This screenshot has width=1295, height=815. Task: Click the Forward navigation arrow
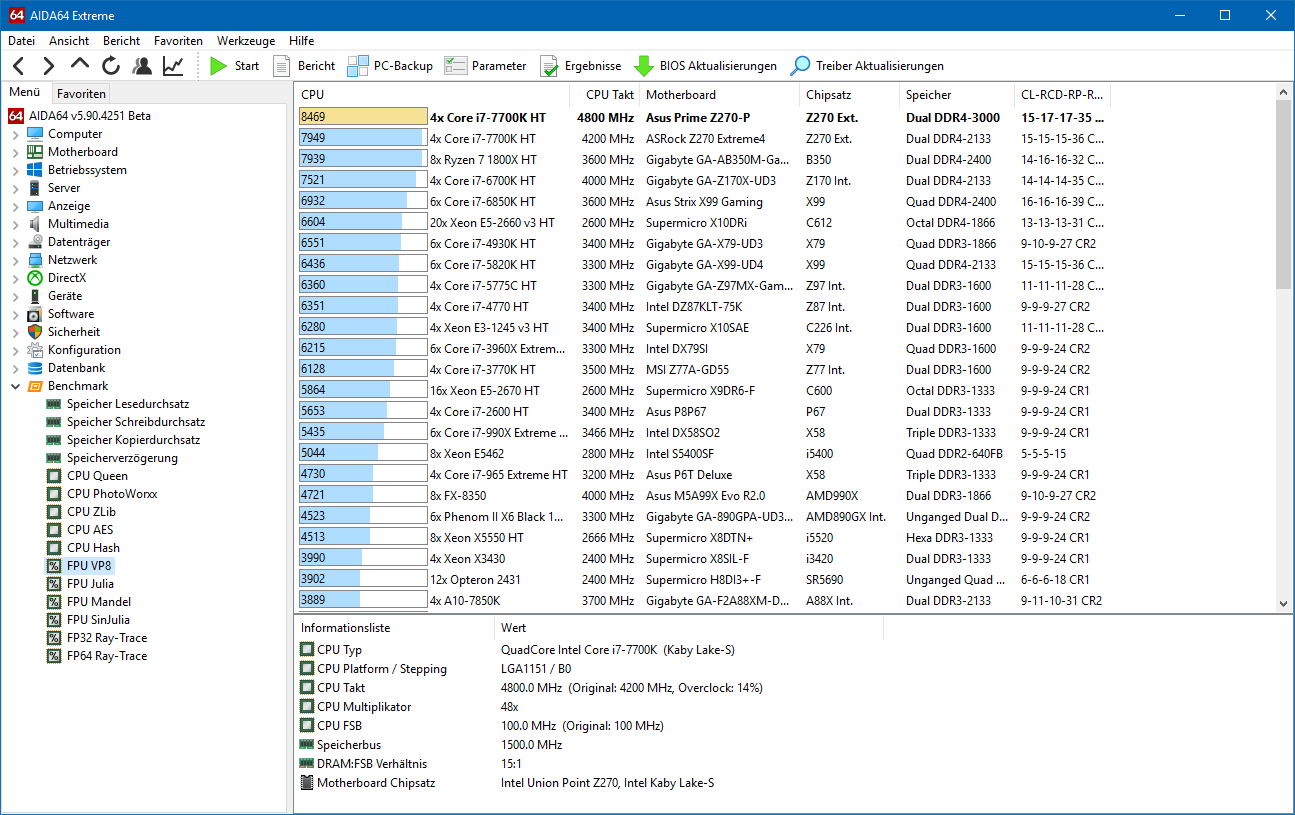tap(49, 66)
